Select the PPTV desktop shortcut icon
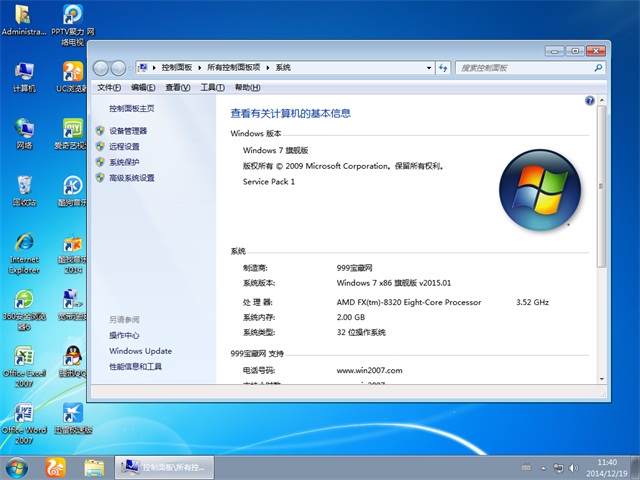640x480 pixels. coord(72,18)
